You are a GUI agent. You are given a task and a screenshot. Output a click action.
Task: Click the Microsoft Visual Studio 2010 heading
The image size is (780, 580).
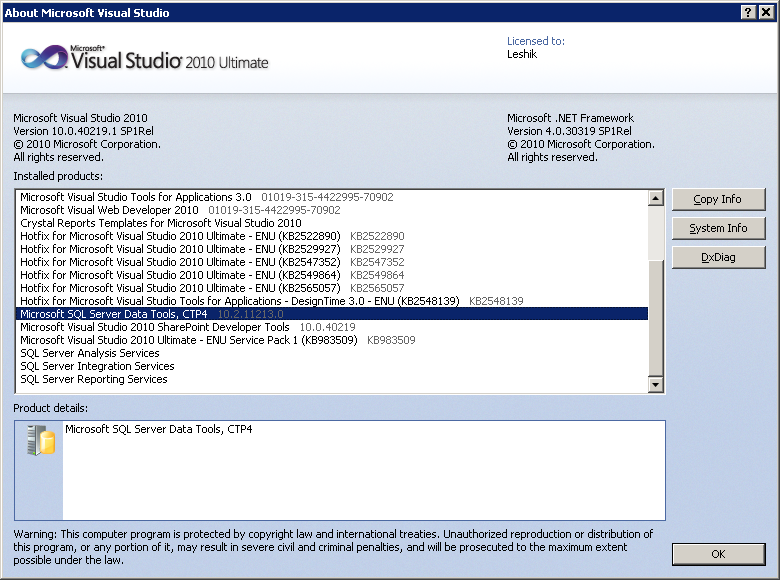point(81,118)
